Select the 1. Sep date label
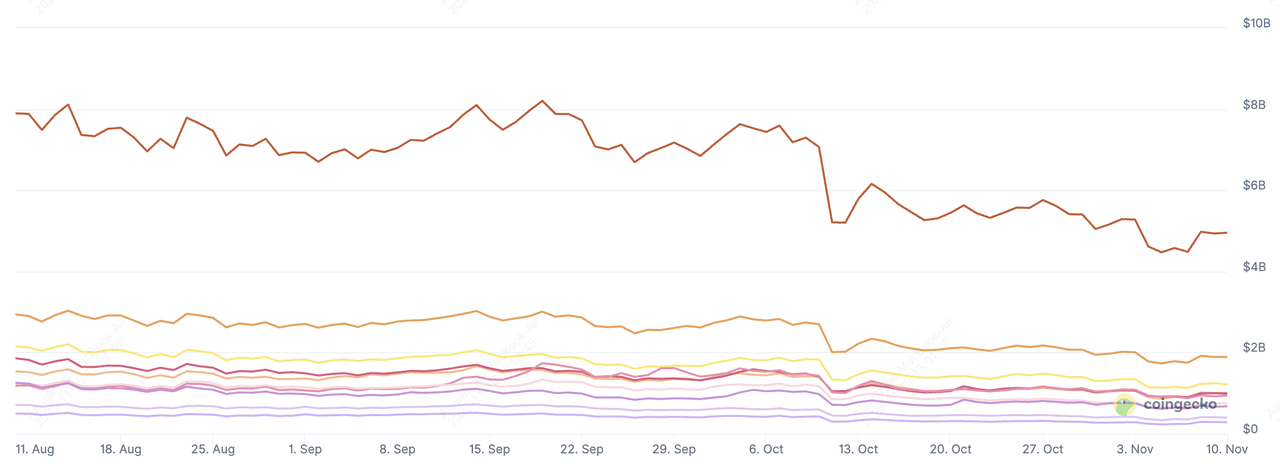The height and width of the screenshot is (473, 1280). click(304, 450)
